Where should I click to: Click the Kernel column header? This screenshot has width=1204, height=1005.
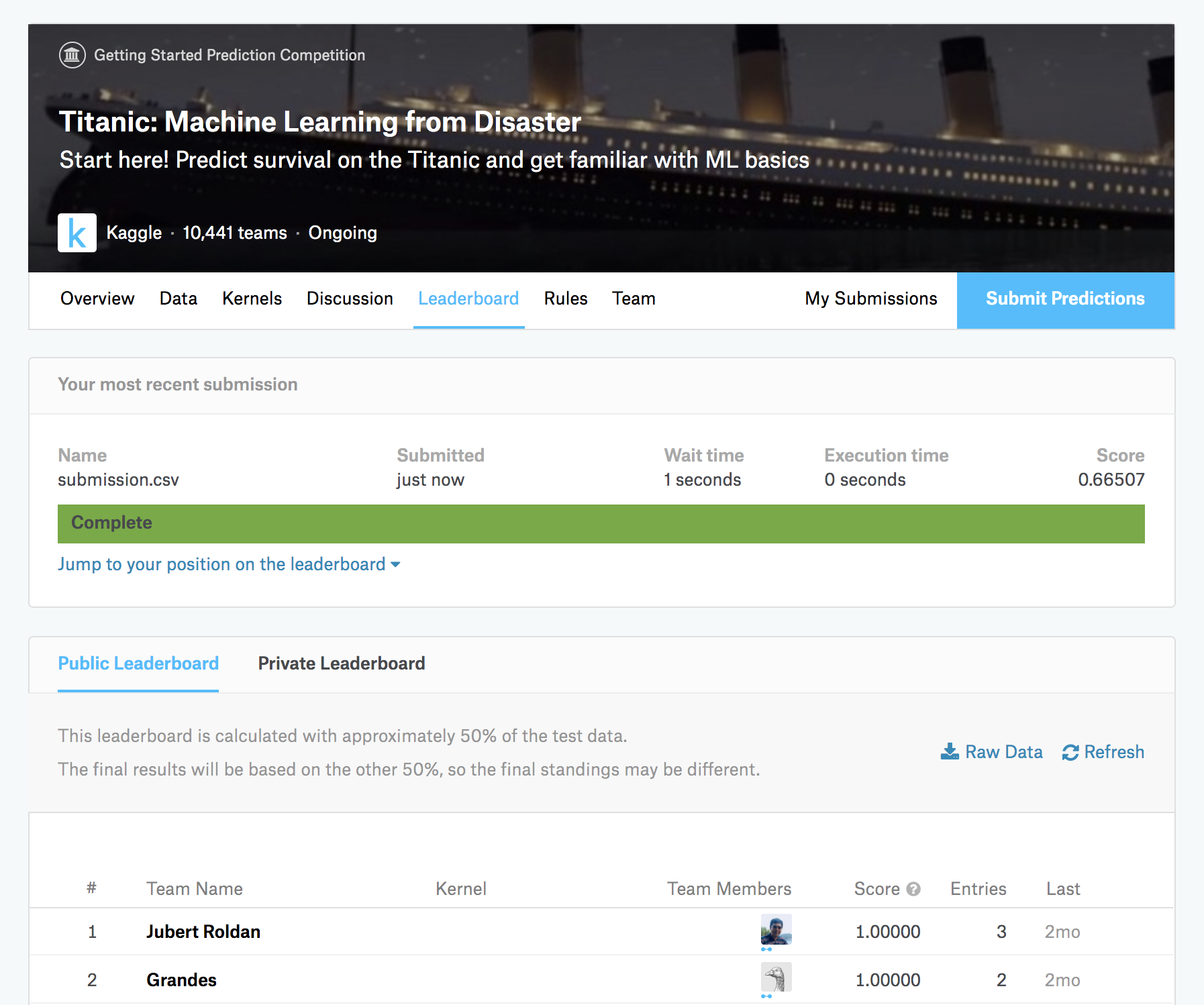tap(461, 889)
